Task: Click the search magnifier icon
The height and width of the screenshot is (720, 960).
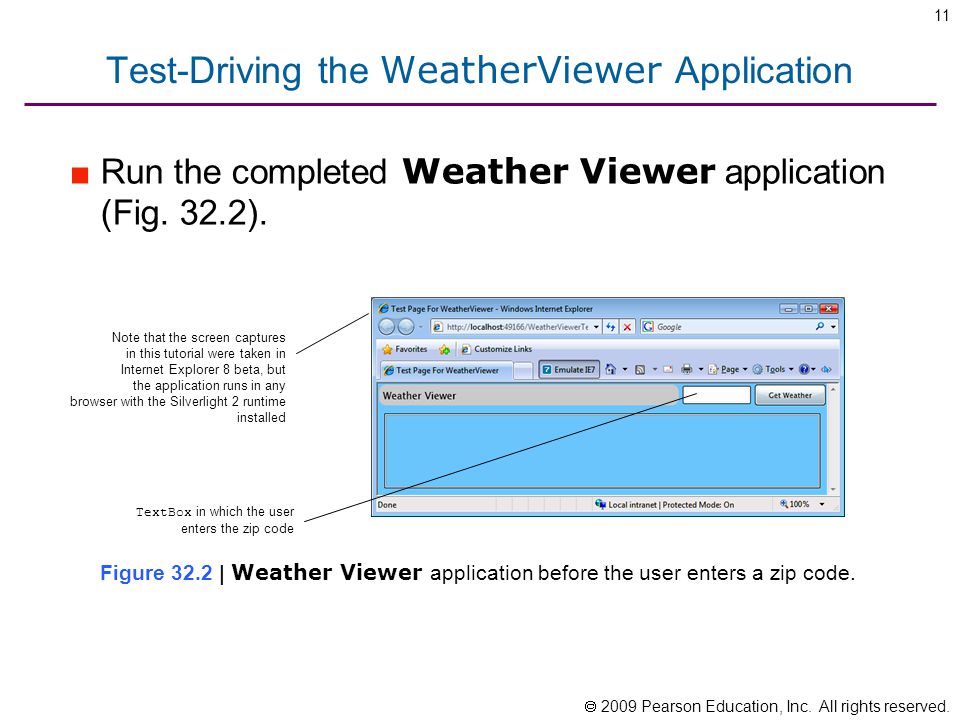Action: (820, 326)
